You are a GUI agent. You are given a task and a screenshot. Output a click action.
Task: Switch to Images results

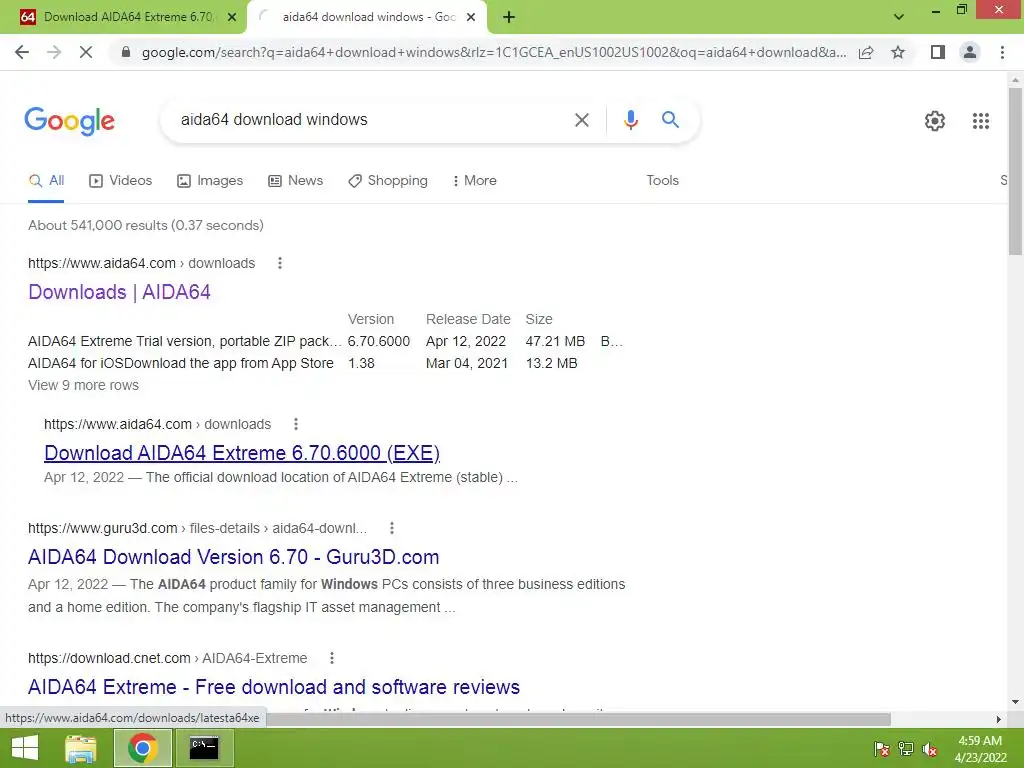pos(210,181)
